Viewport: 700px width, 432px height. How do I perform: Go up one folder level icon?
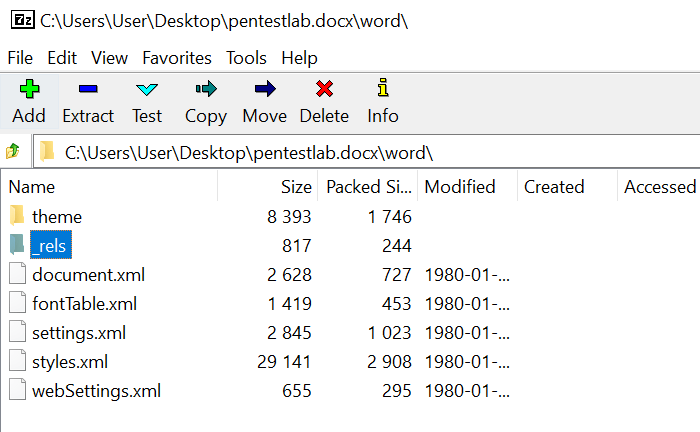click(13, 151)
